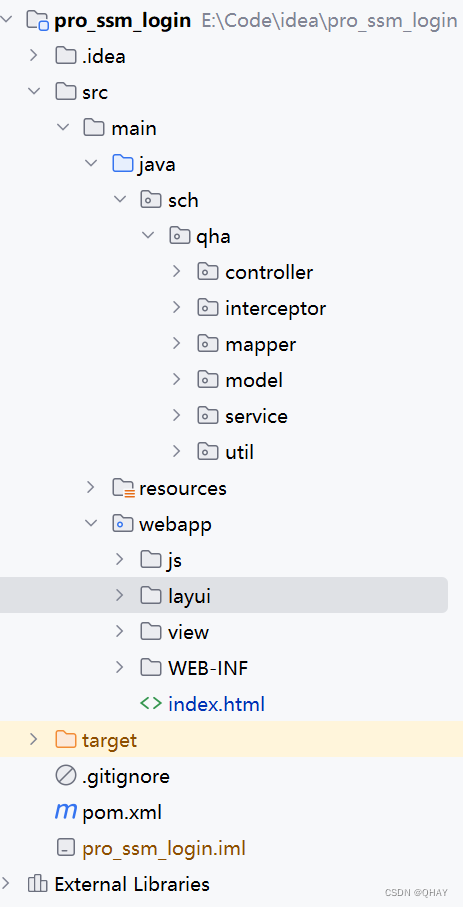Click the Maven pom.xml file icon
This screenshot has height=907, width=463.
[x=65, y=812]
